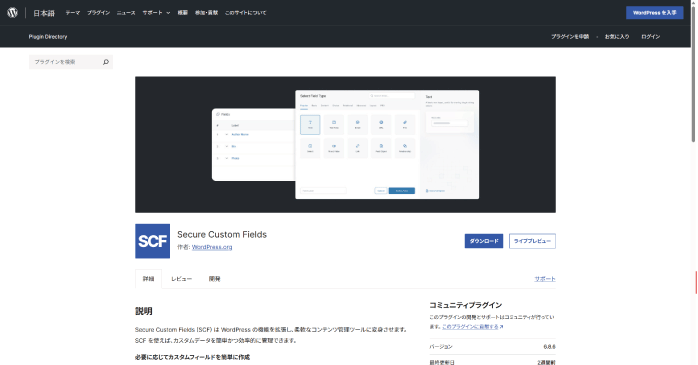Open the 参加・貢献 menu item

[207, 13]
